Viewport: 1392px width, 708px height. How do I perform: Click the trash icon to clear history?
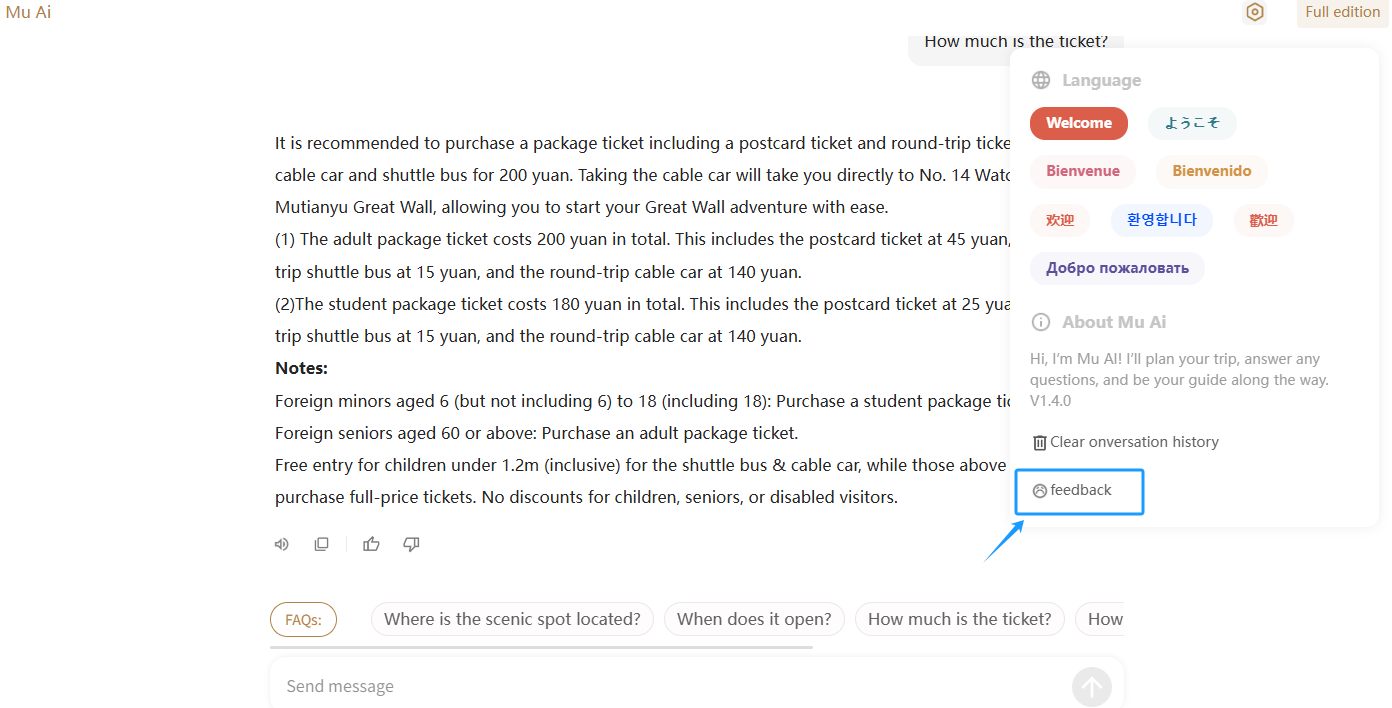(1040, 442)
